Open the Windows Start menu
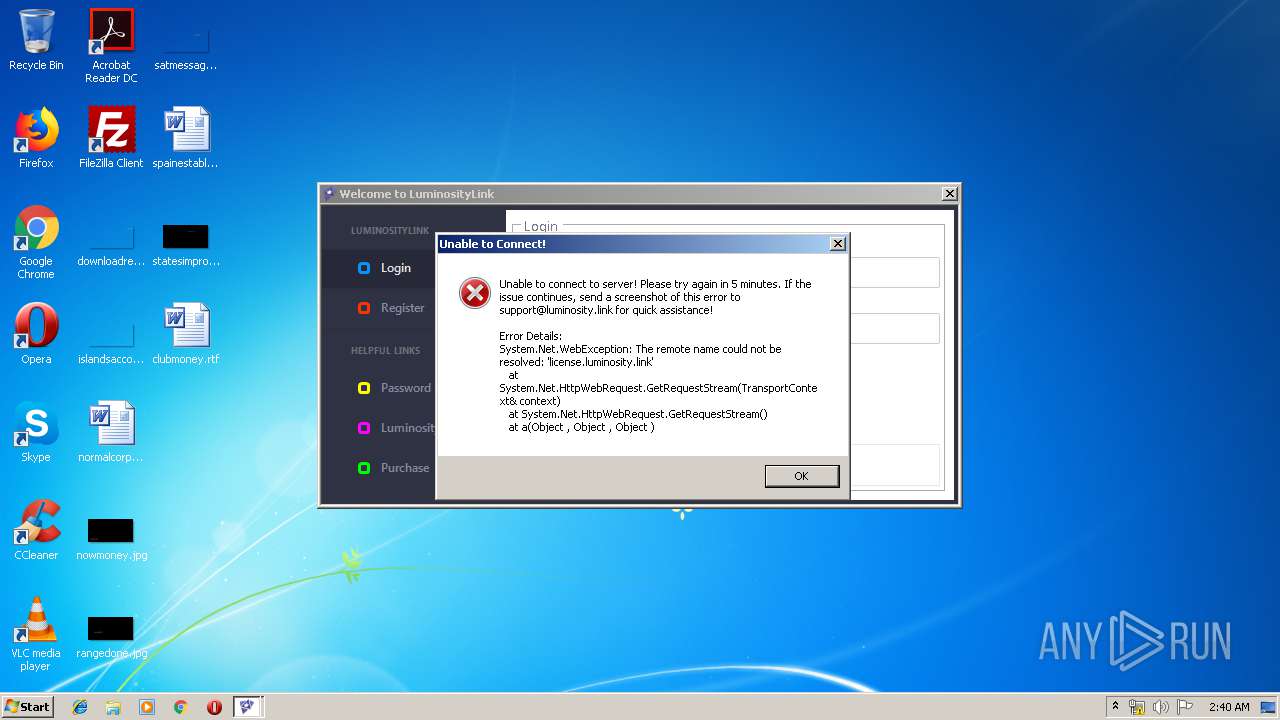 [x=28, y=706]
